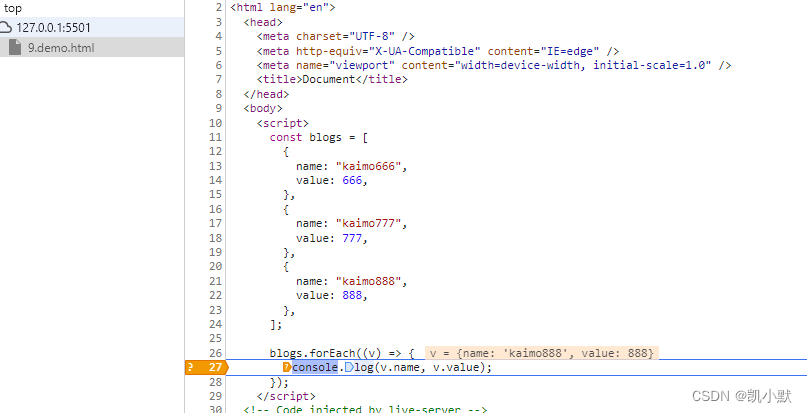
Task: Click line number 25 in the gutter
Action: (x=216, y=339)
